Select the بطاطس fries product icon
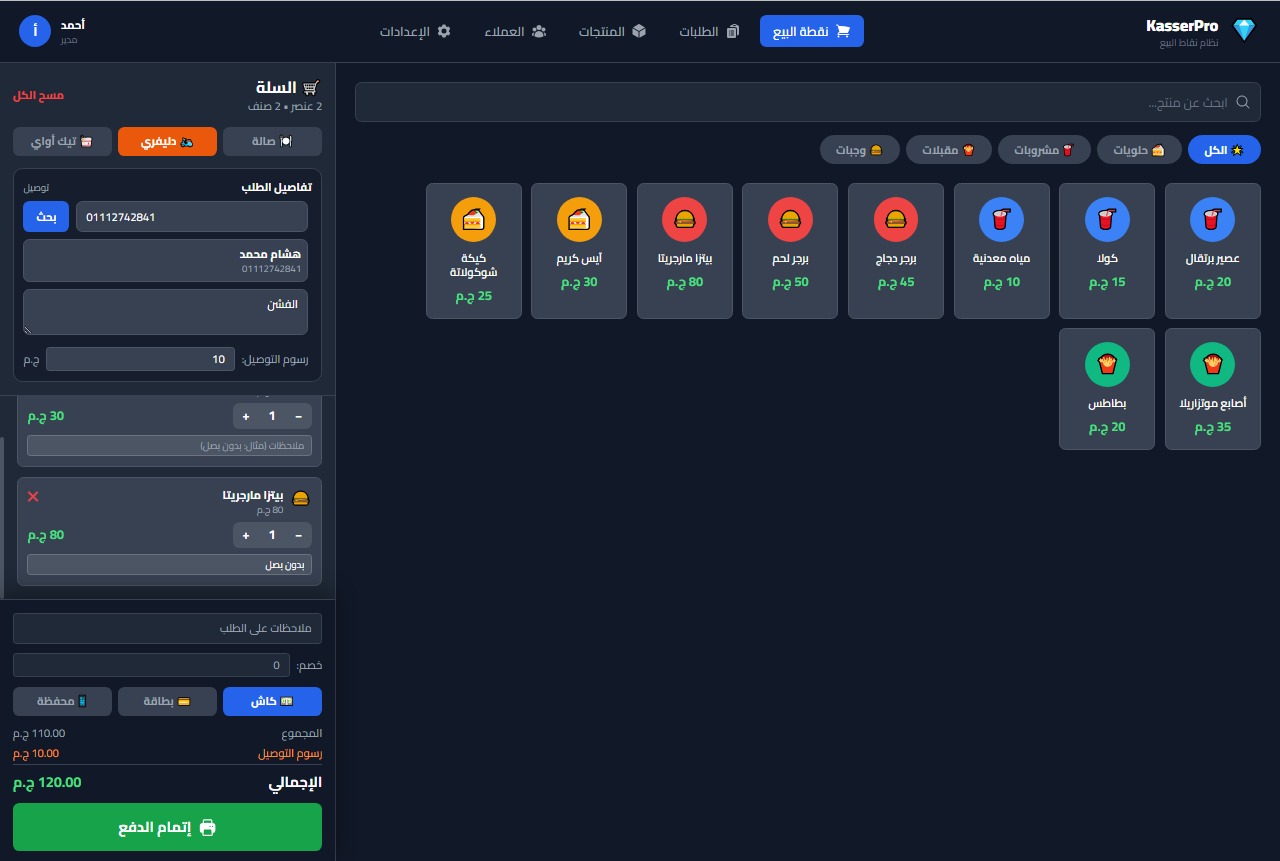 pyautogui.click(x=1107, y=364)
